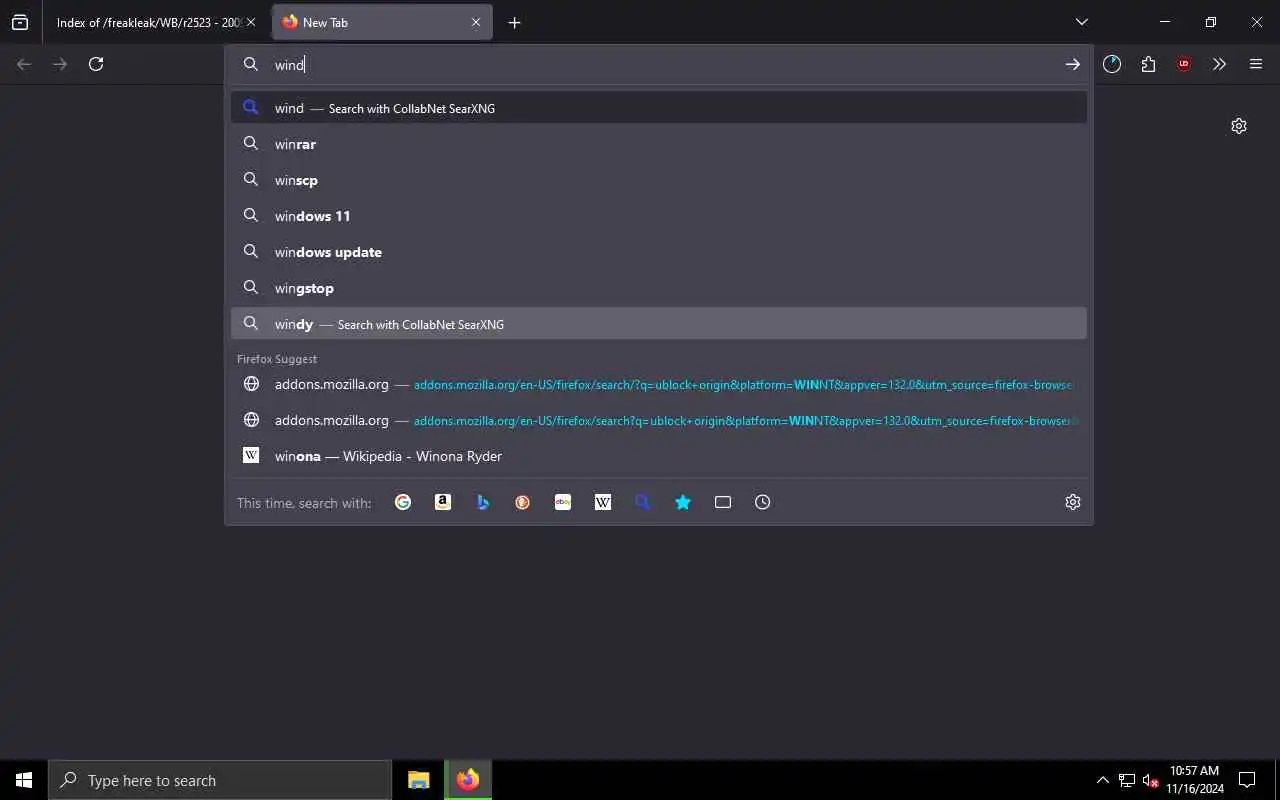Search this time with Google

pyautogui.click(x=403, y=502)
